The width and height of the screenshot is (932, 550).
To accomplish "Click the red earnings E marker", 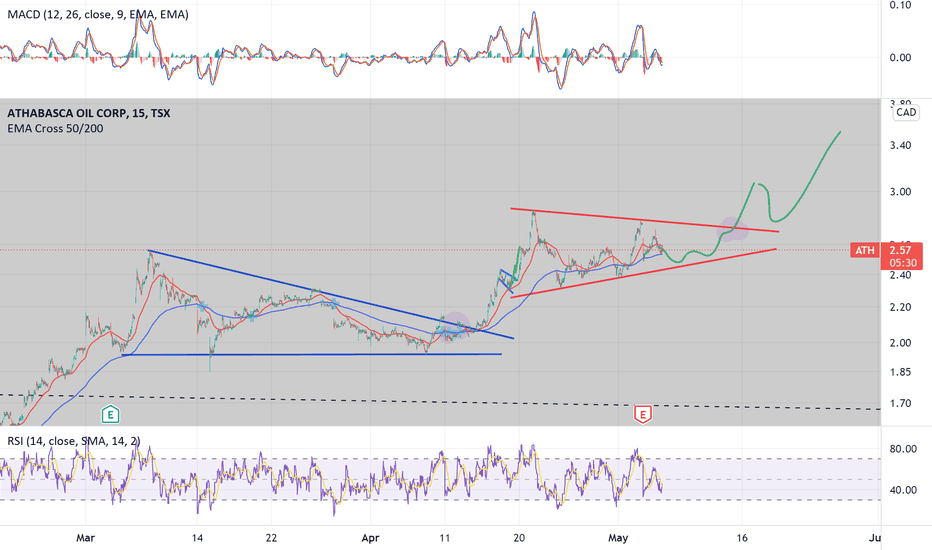I will click(x=643, y=414).
